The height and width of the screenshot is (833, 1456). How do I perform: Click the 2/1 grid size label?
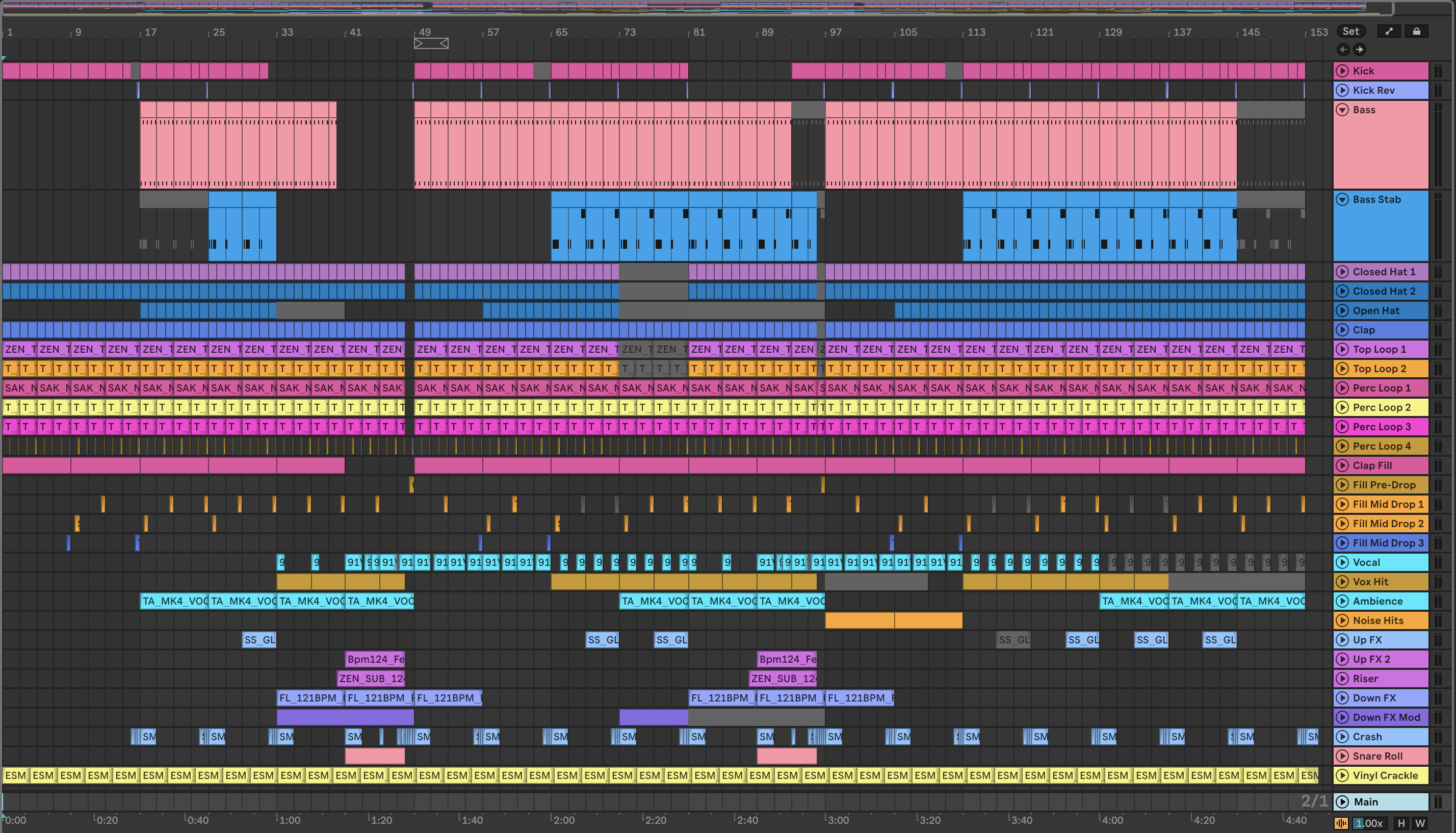[1314, 801]
